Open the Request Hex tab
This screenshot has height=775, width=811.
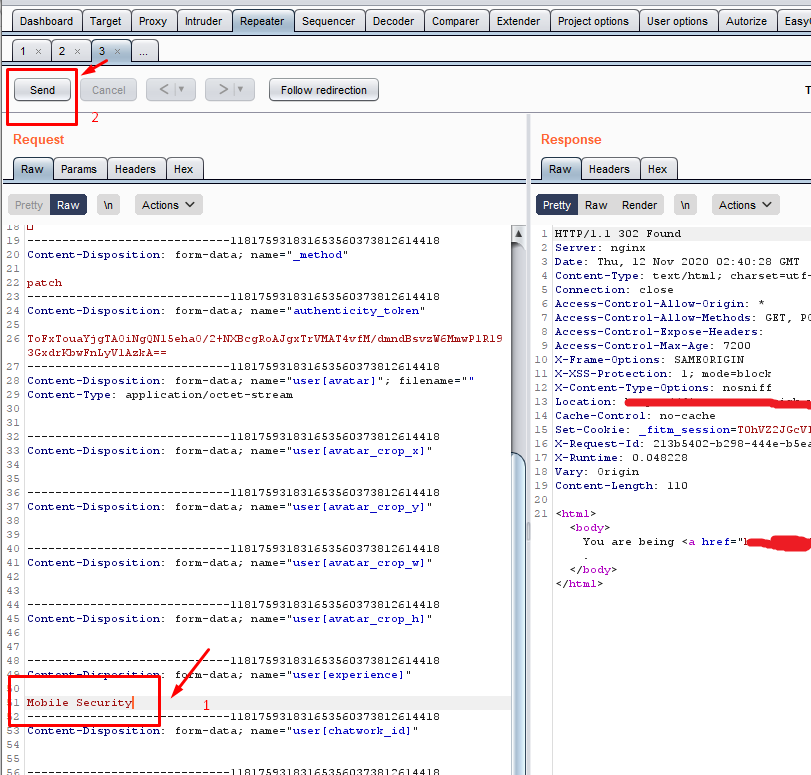coord(184,169)
